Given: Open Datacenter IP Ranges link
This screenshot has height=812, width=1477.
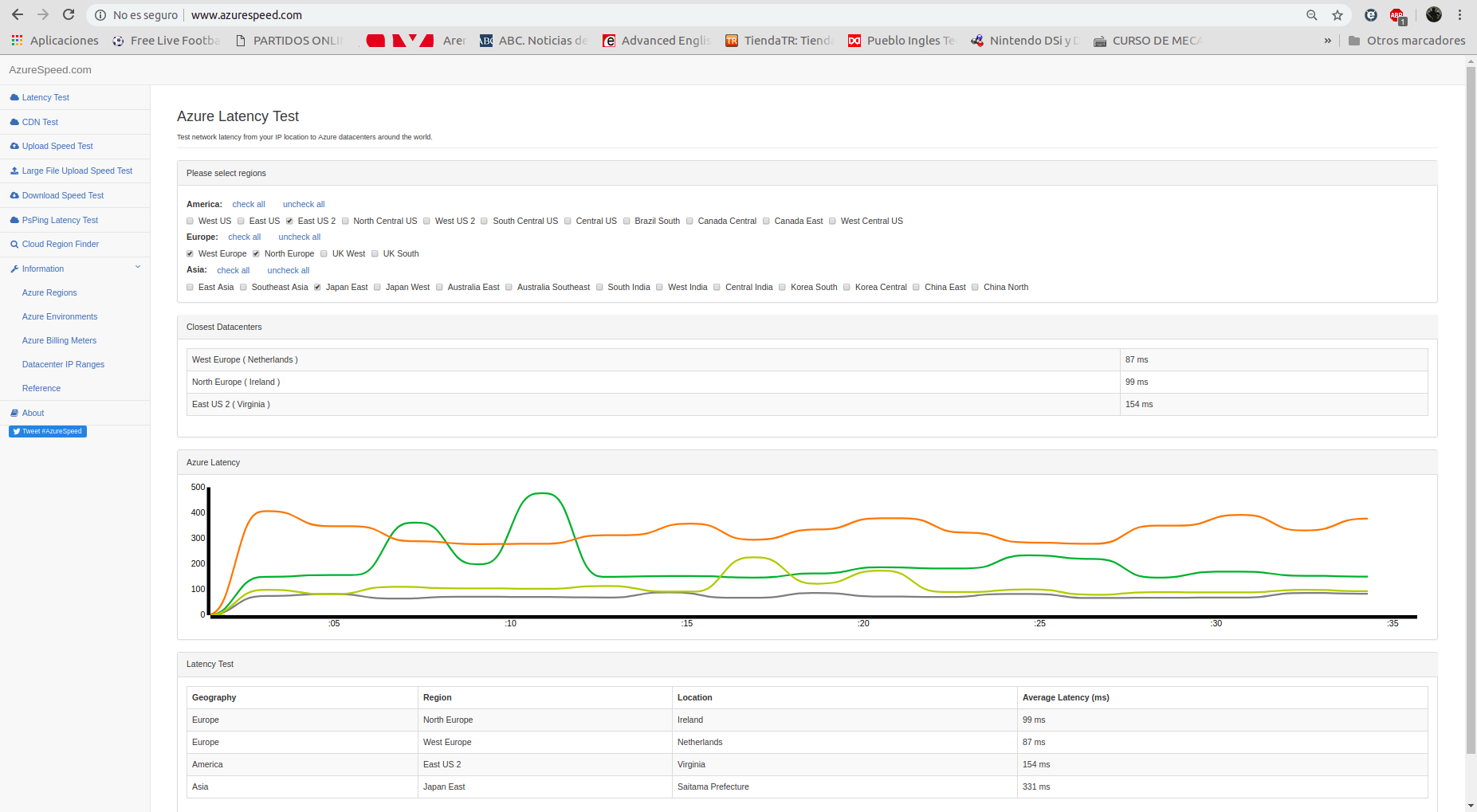Looking at the screenshot, I should point(63,364).
